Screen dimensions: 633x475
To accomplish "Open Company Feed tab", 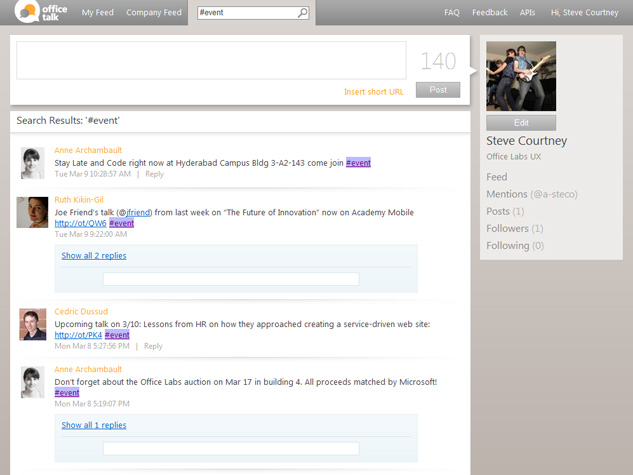I will (154, 13).
